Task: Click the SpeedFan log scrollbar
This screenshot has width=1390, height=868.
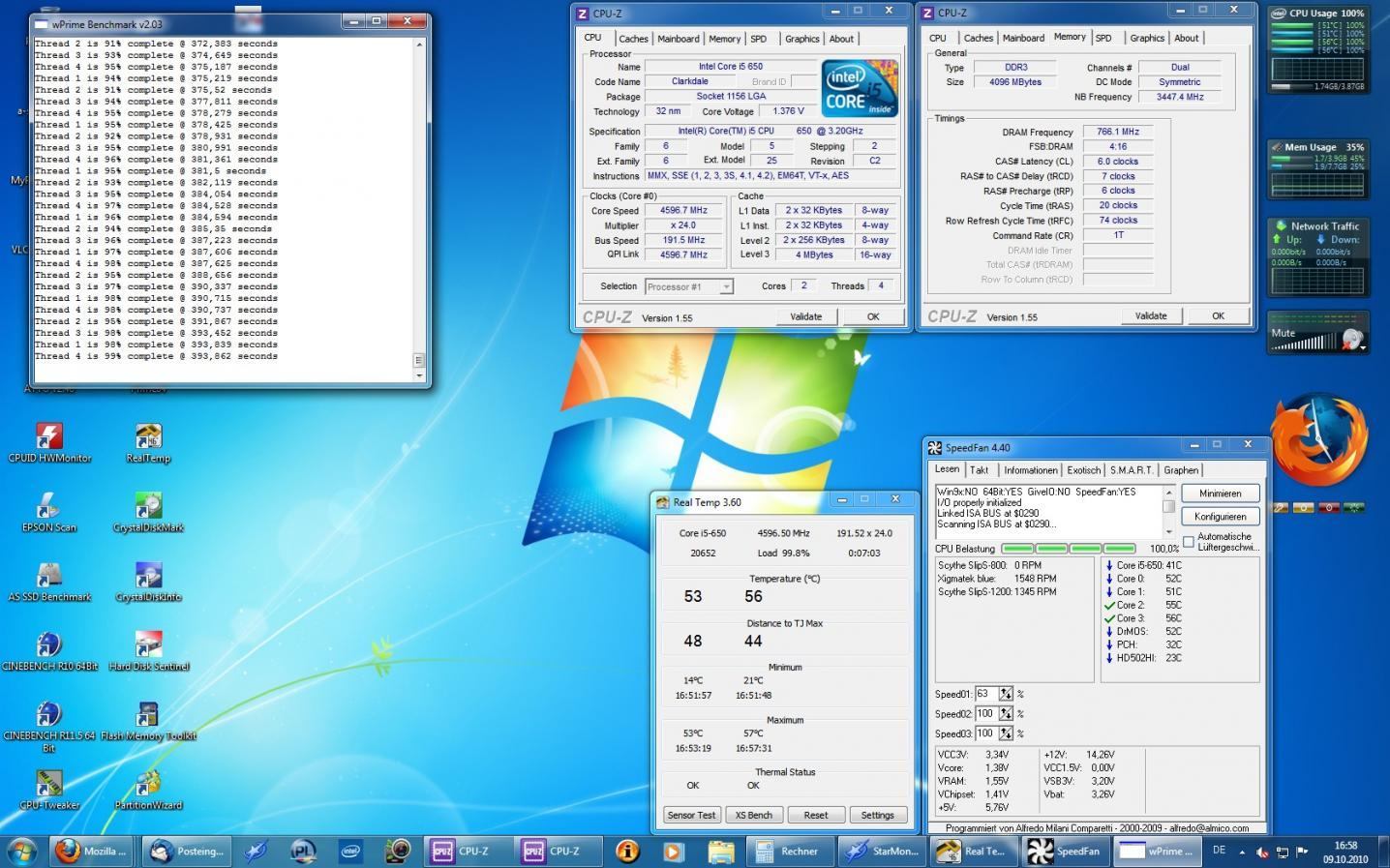Action: point(1168,512)
